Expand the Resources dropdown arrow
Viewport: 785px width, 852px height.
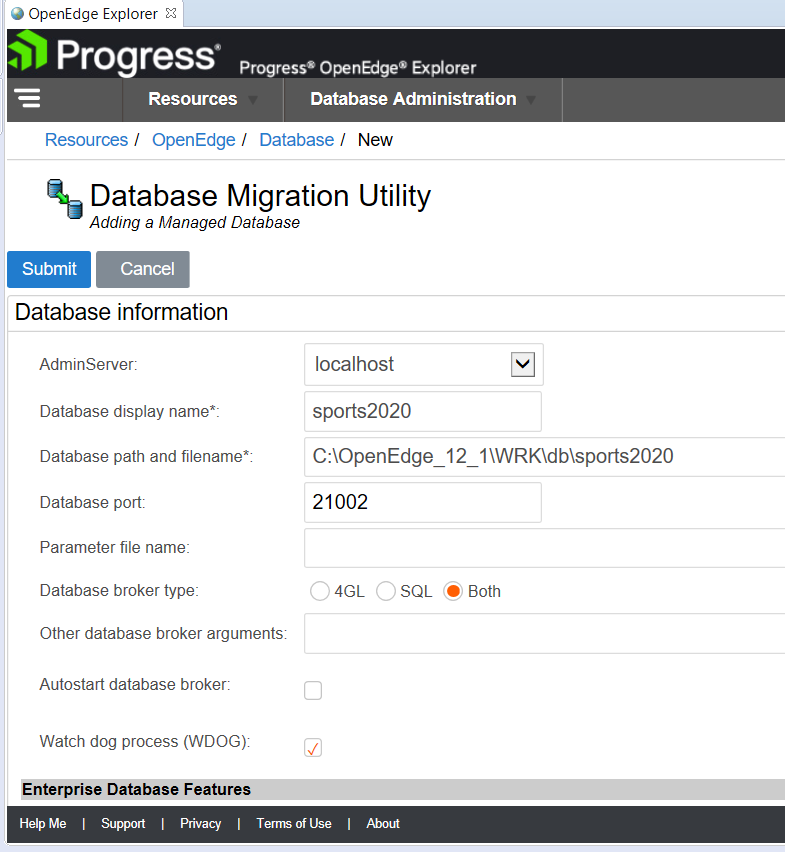coord(253,100)
